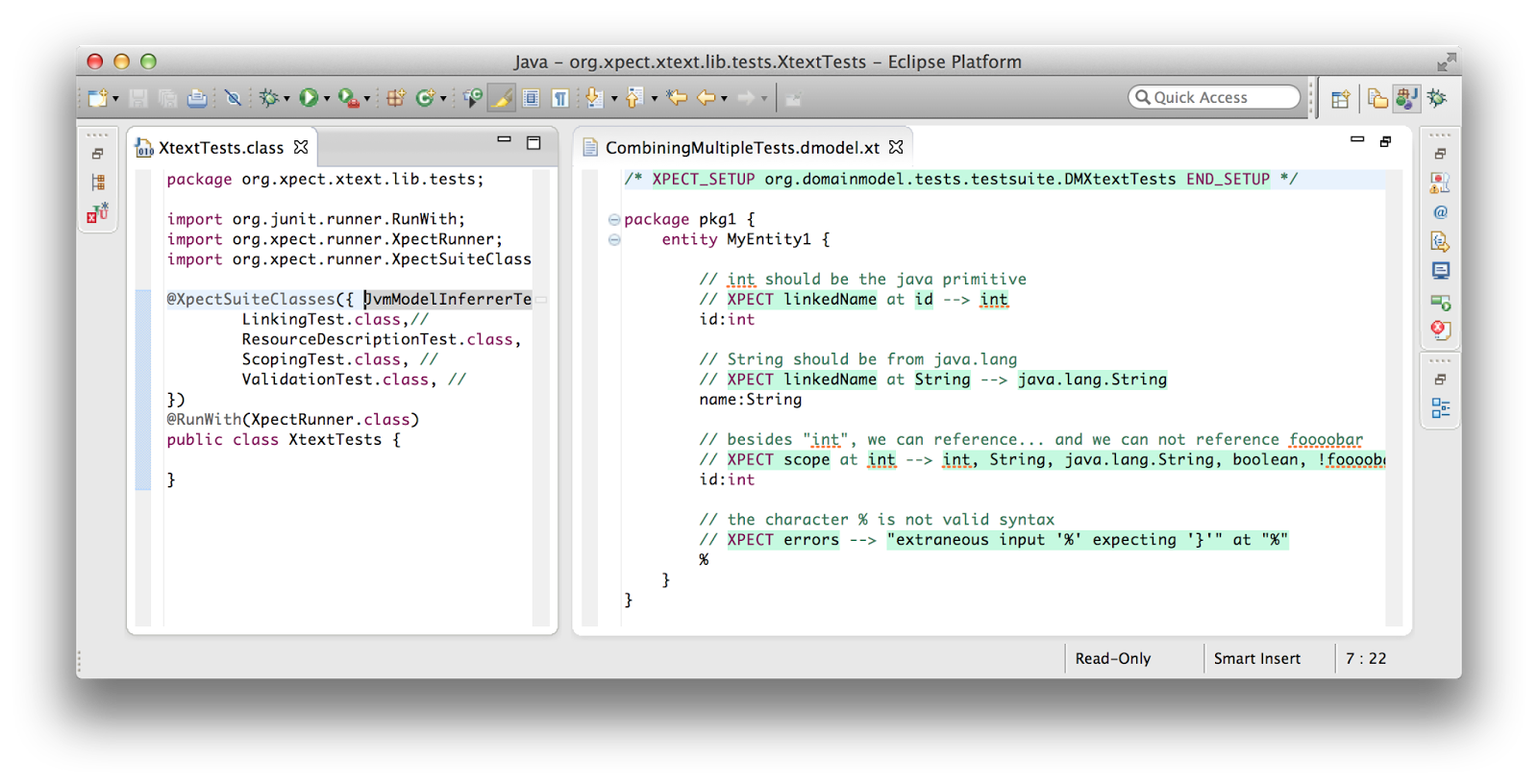Open the New Java Class dropdown arrow
1538x784 pixels.
click(443, 99)
